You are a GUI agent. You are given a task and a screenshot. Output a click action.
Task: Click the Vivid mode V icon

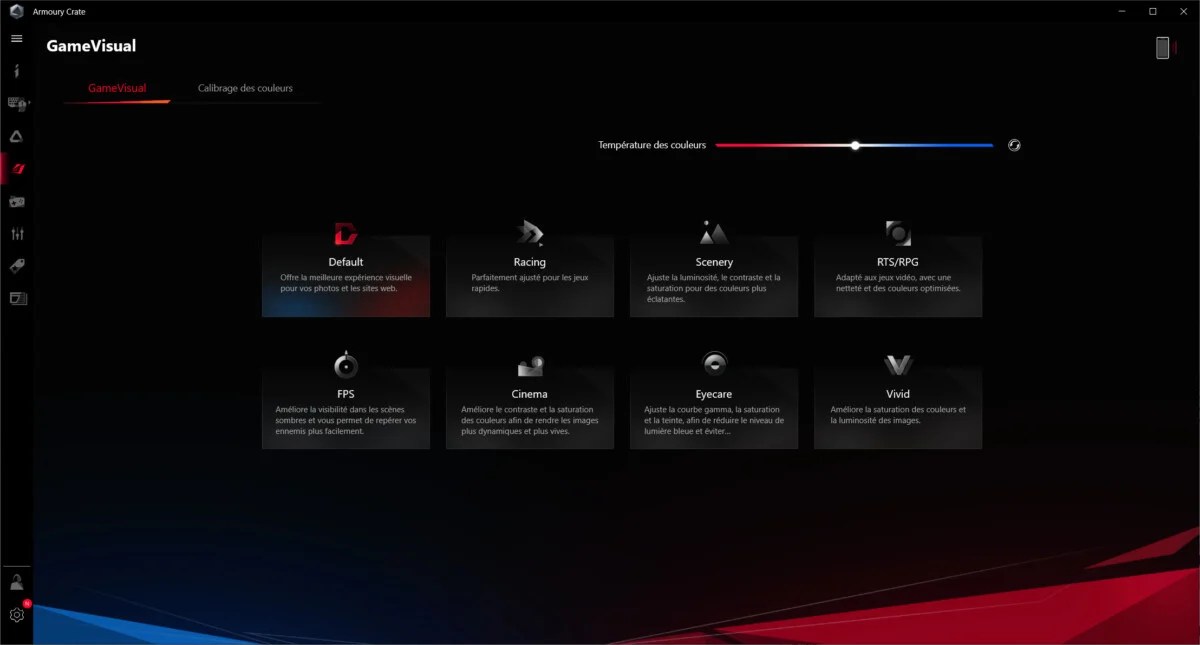point(898,365)
